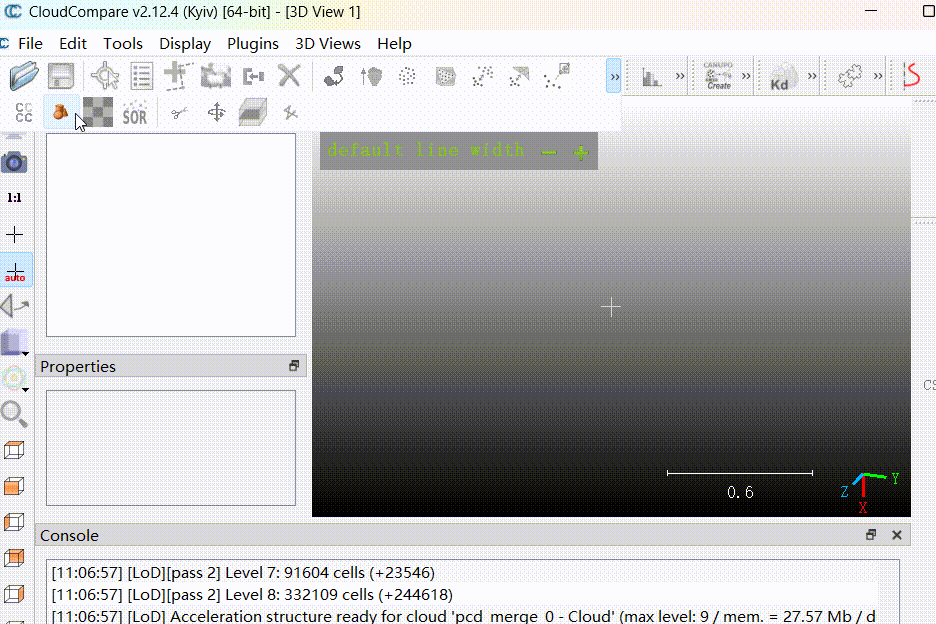This screenshot has height=624, width=936.
Task: Open the Tools menu
Action: (122, 44)
